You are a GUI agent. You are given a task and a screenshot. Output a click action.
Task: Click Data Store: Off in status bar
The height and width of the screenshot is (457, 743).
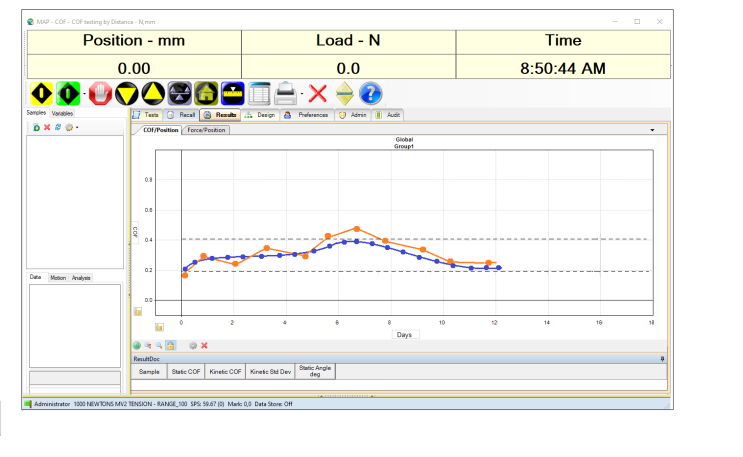(x=273, y=404)
